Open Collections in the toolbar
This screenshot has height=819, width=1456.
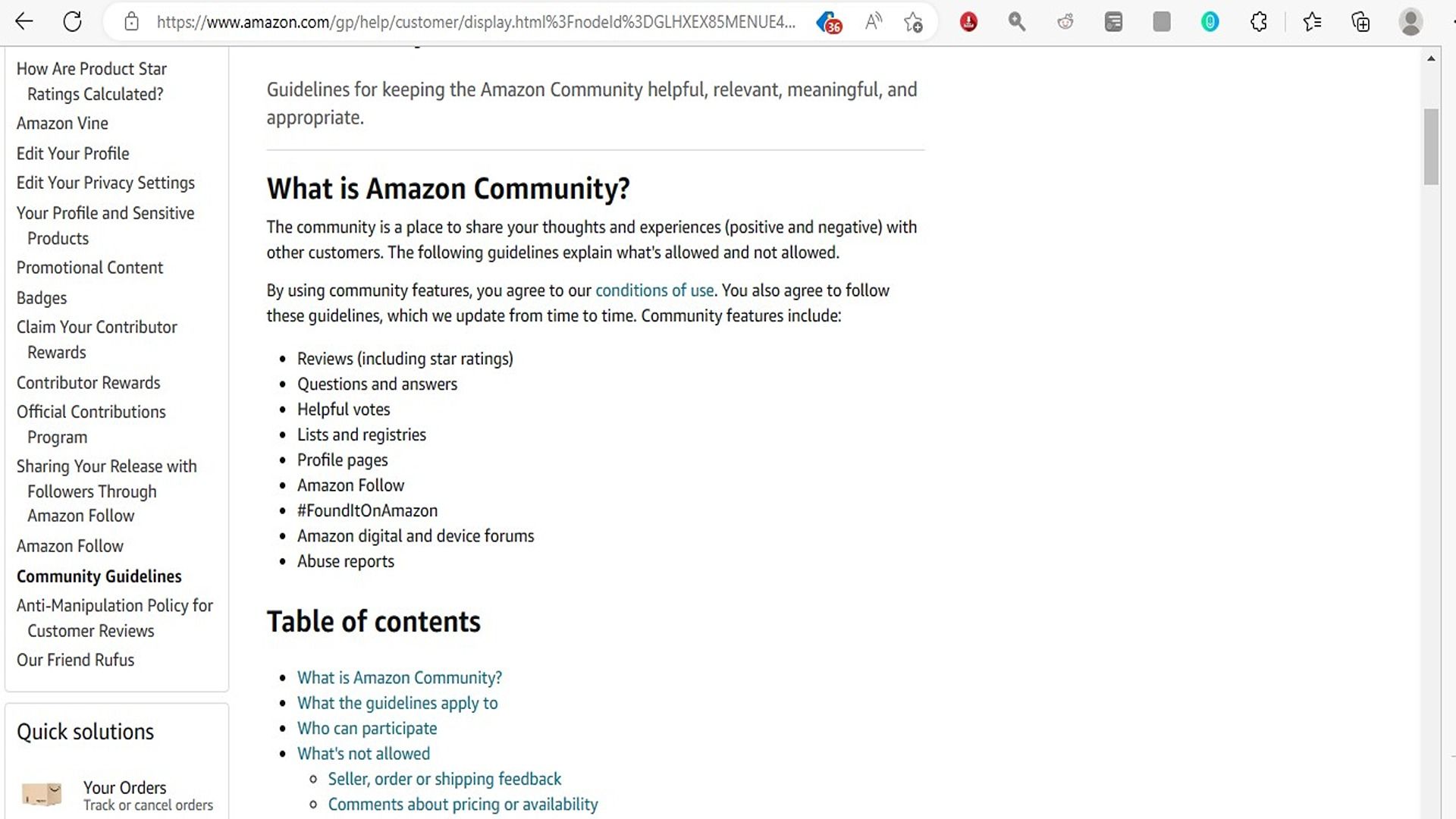tap(1361, 21)
